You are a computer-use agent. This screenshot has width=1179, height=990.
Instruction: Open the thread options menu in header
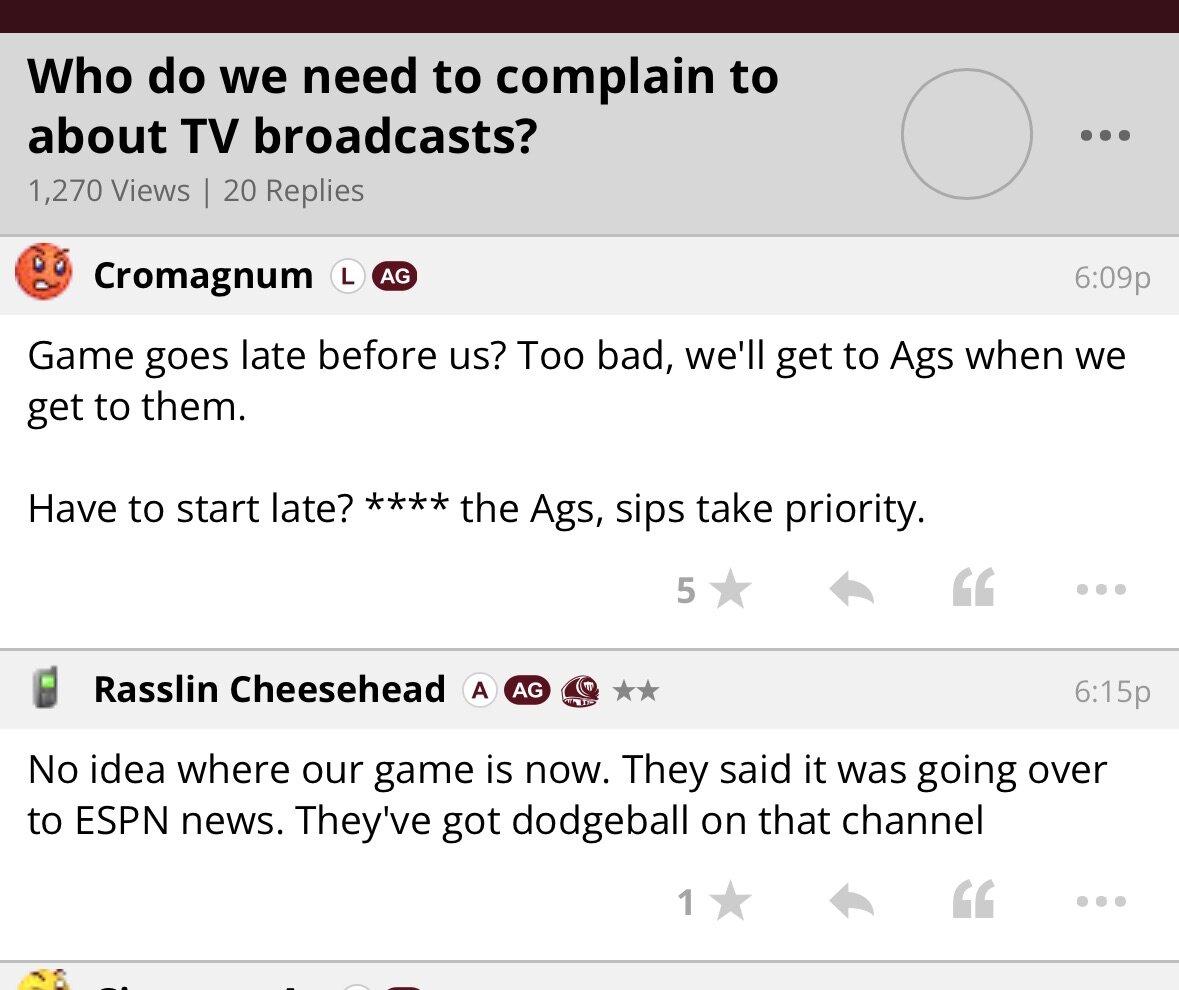[1106, 135]
